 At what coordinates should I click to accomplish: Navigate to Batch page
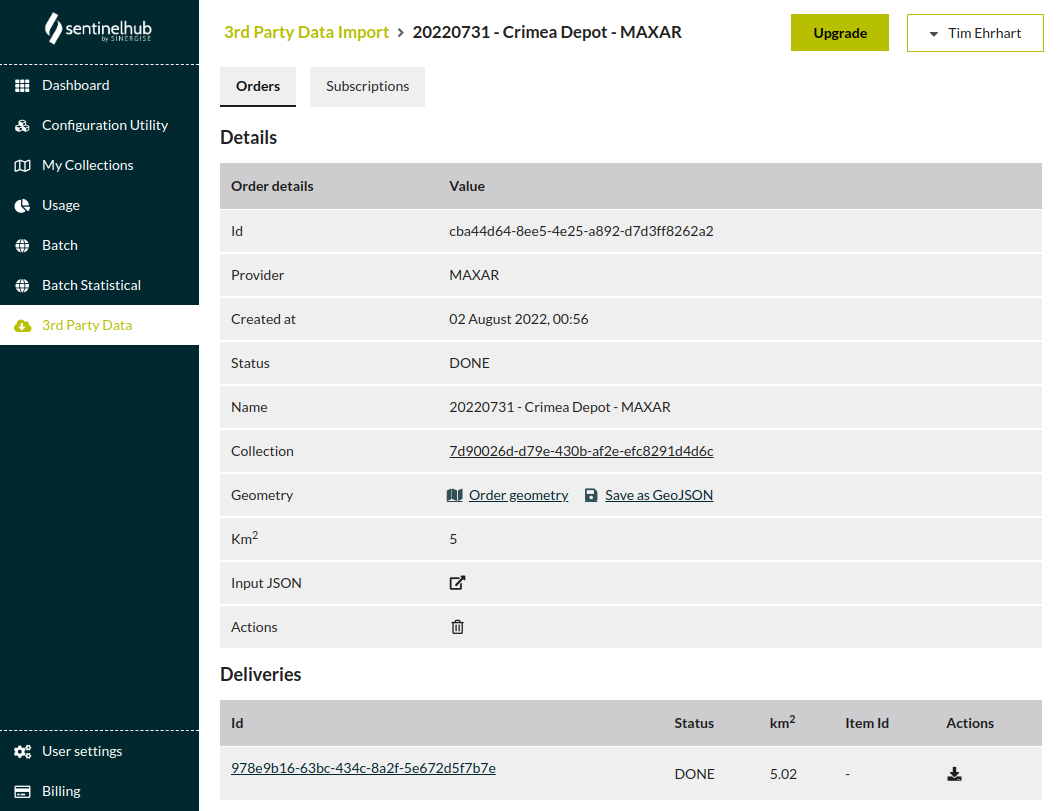coord(99,245)
